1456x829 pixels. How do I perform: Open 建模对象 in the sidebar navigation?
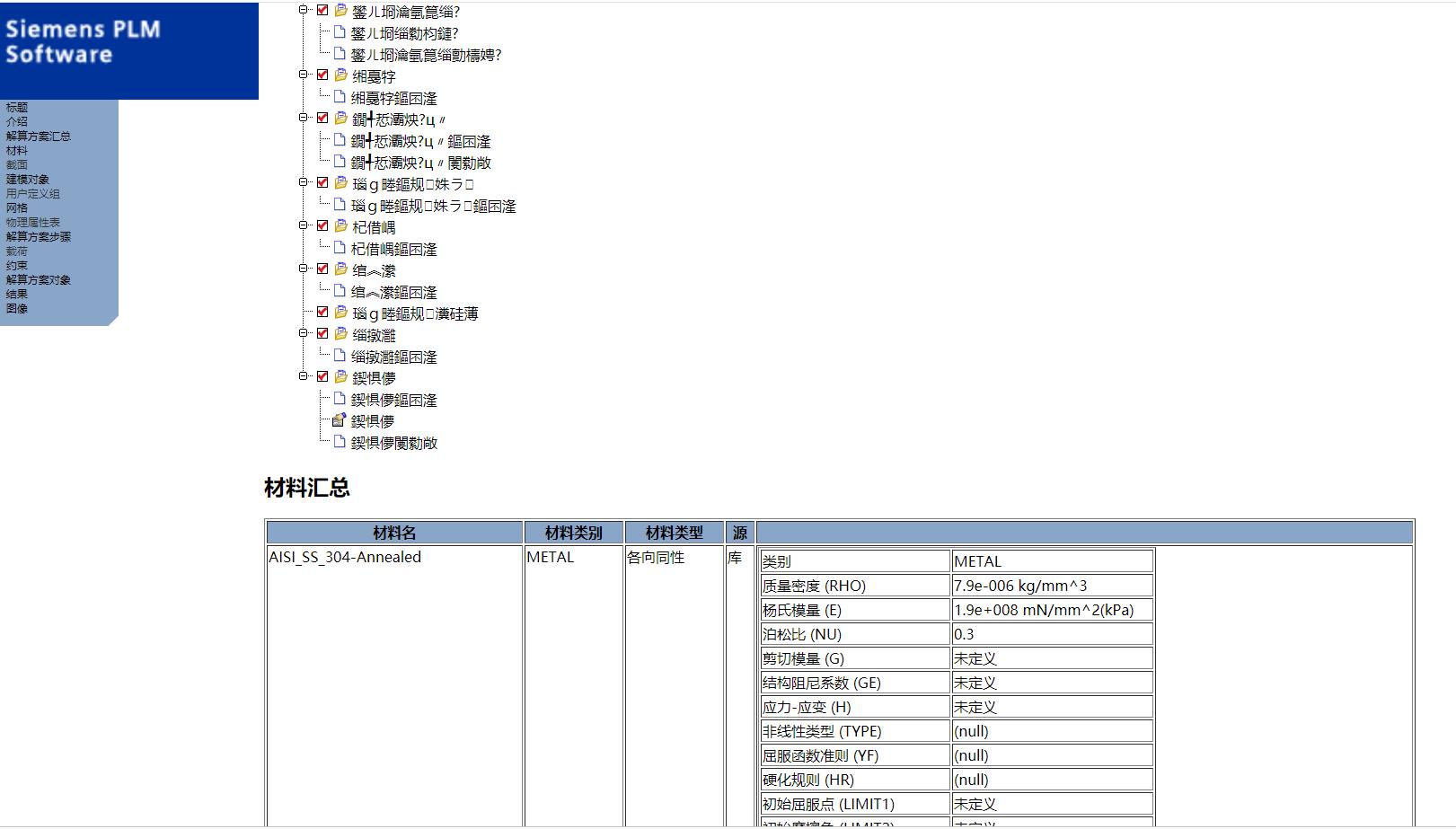[28, 180]
